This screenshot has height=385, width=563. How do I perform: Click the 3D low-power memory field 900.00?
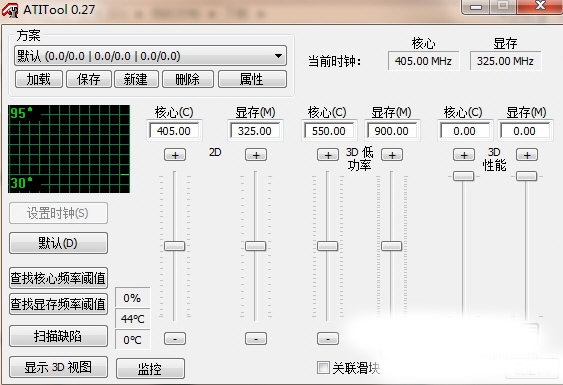point(392,131)
